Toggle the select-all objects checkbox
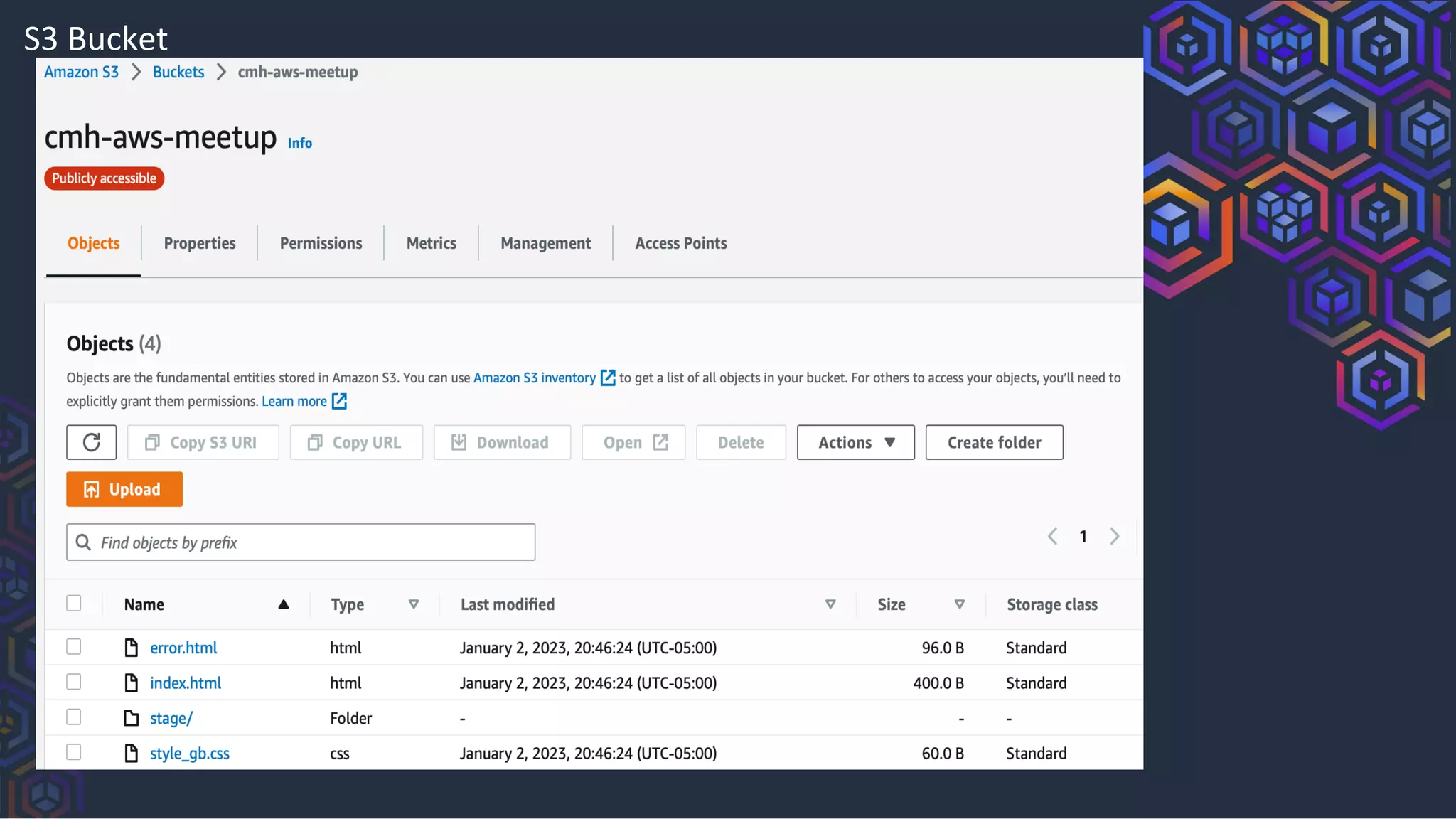Viewport: 1456px width, 819px height. click(x=74, y=604)
